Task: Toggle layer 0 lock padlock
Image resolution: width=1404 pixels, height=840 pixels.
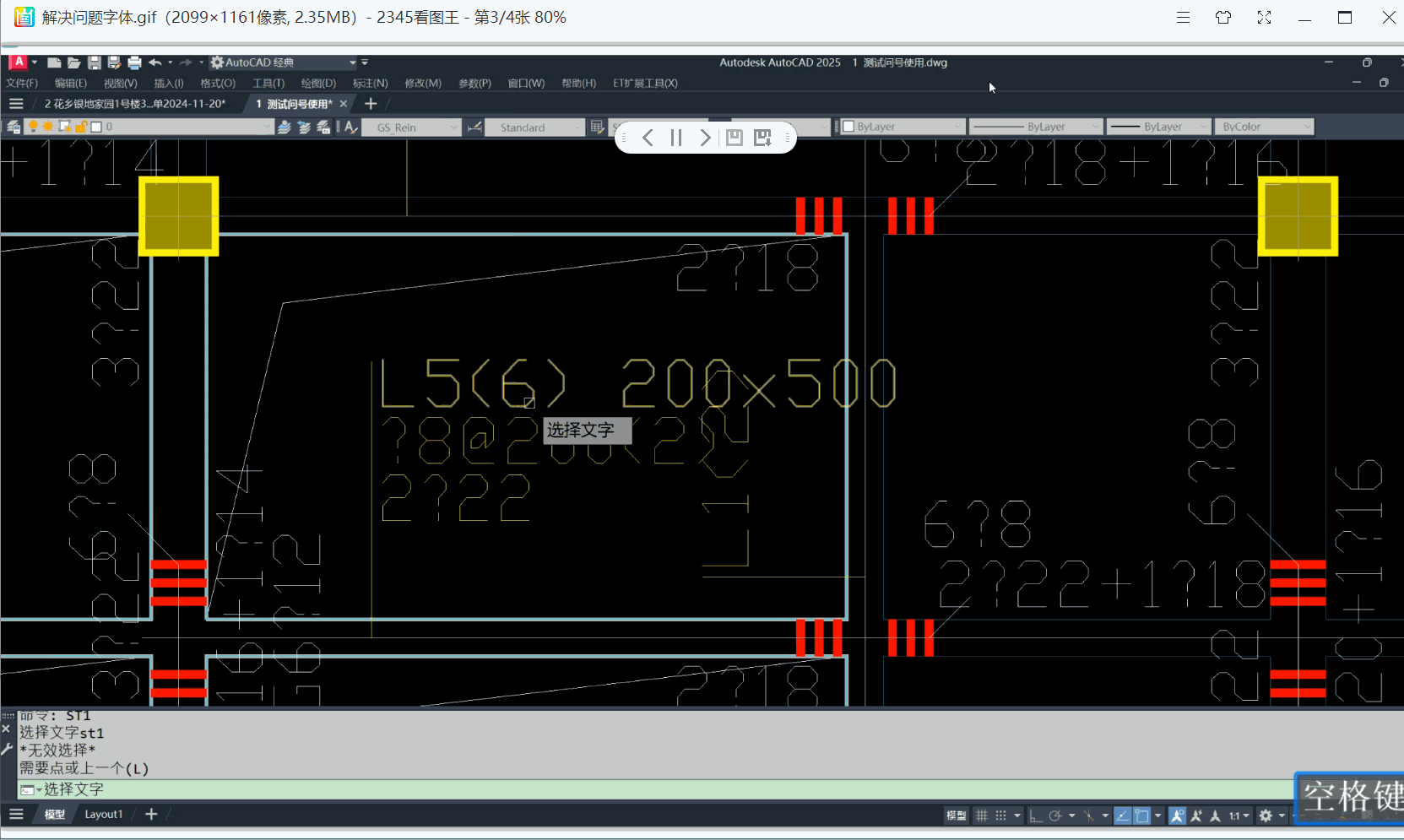Action: (x=81, y=127)
